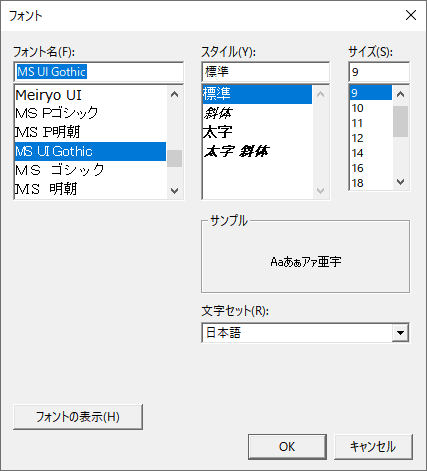Image resolution: width=427 pixels, height=471 pixels.
Task: Click size list scroll down arrow
Action: click(400, 182)
